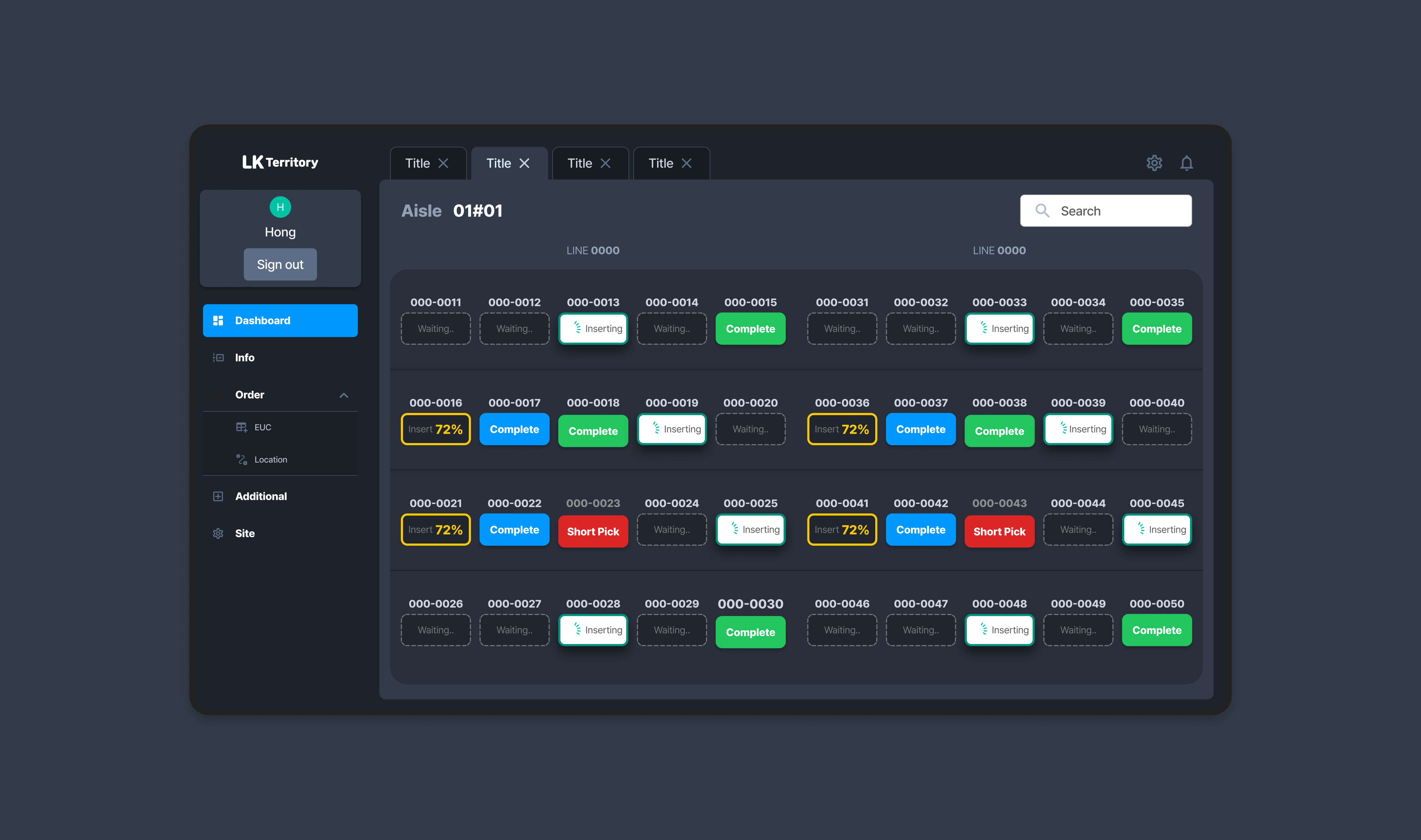The height and width of the screenshot is (840, 1421).
Task: Click the search magnifier icon
Action: pyautogui.click(x=1042, y=211)
